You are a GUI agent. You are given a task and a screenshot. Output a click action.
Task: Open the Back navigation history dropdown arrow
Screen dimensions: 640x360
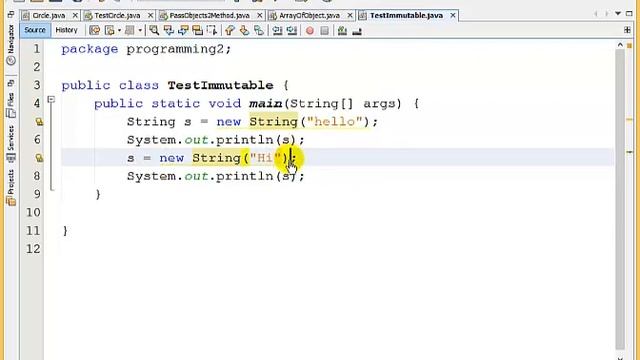click(119, 31)
